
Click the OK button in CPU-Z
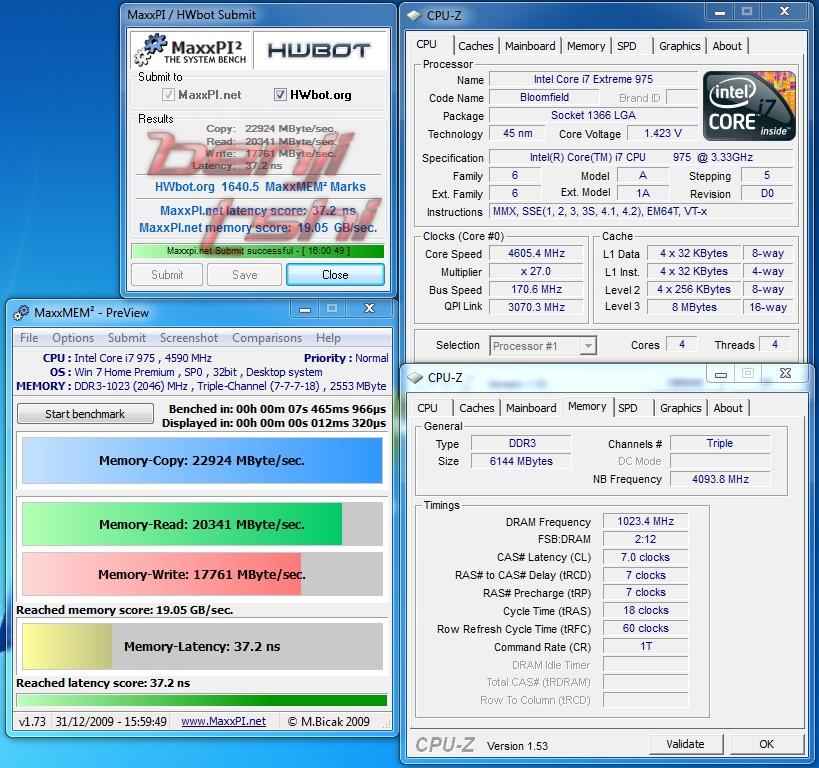[x=766, y=744]
